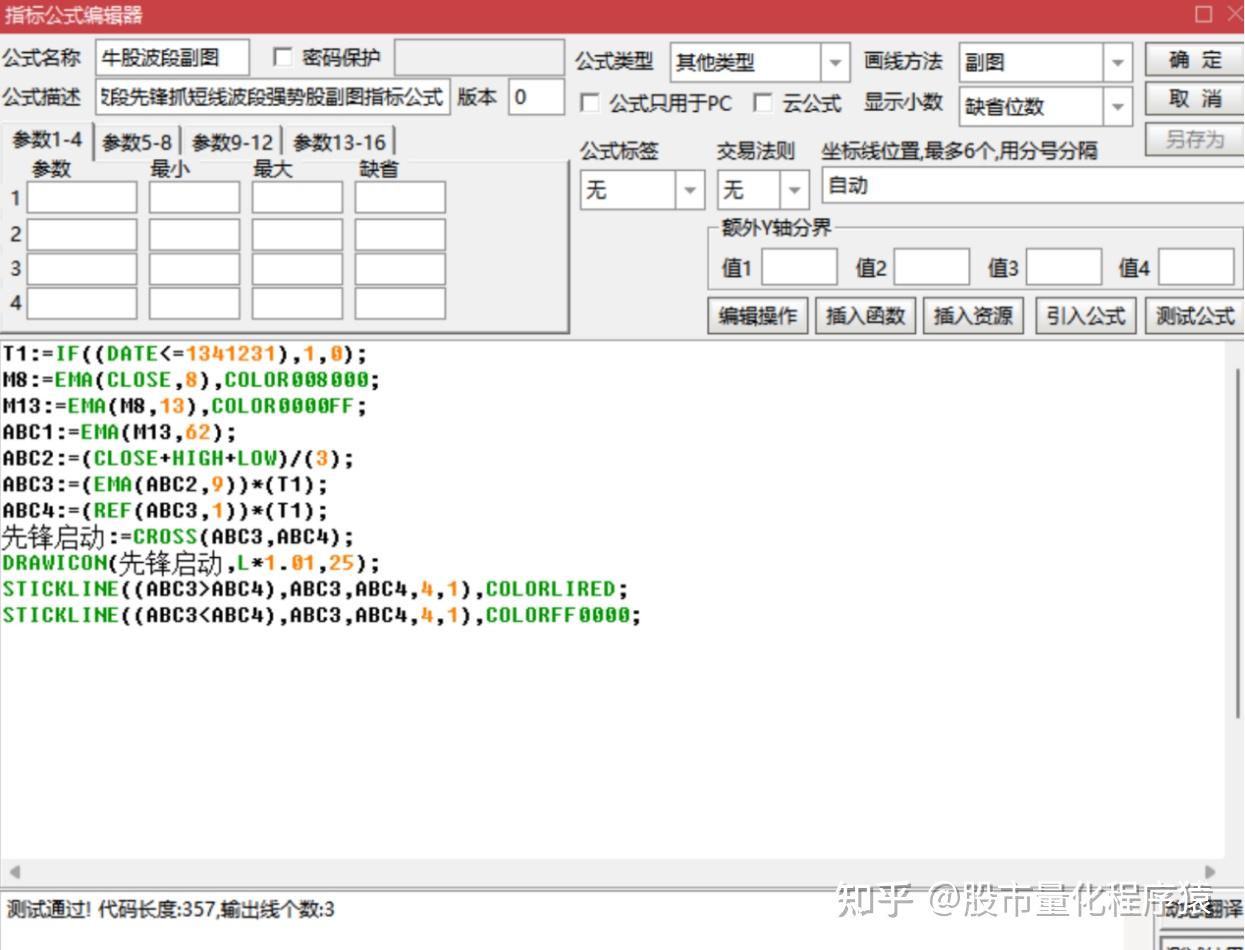Click the 值1 input field
This screenshot has height=950, width=1245.
click(799, 268)
